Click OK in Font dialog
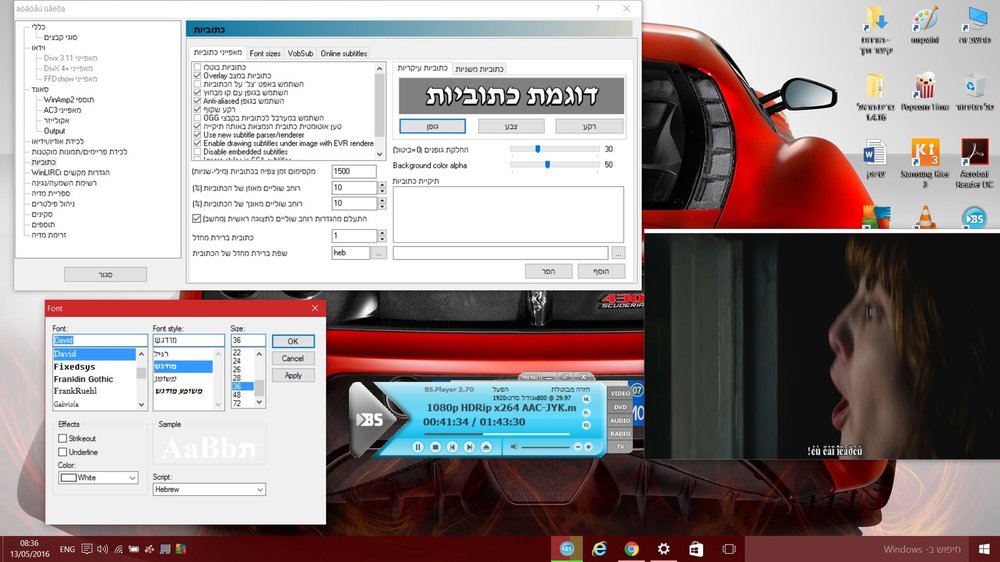 [293, 341]
